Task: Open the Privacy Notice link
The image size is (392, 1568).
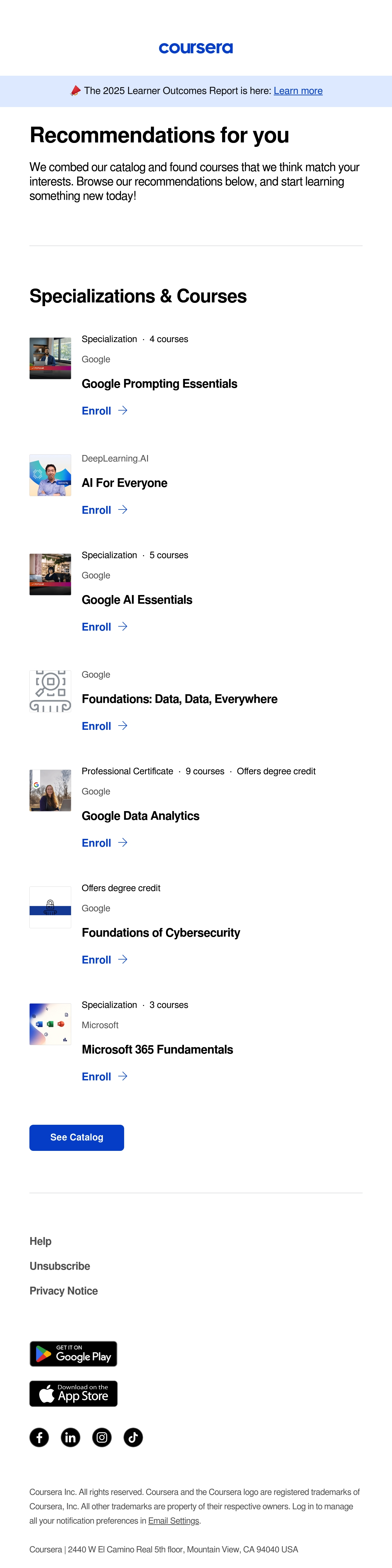Action: coord(63,1291)
